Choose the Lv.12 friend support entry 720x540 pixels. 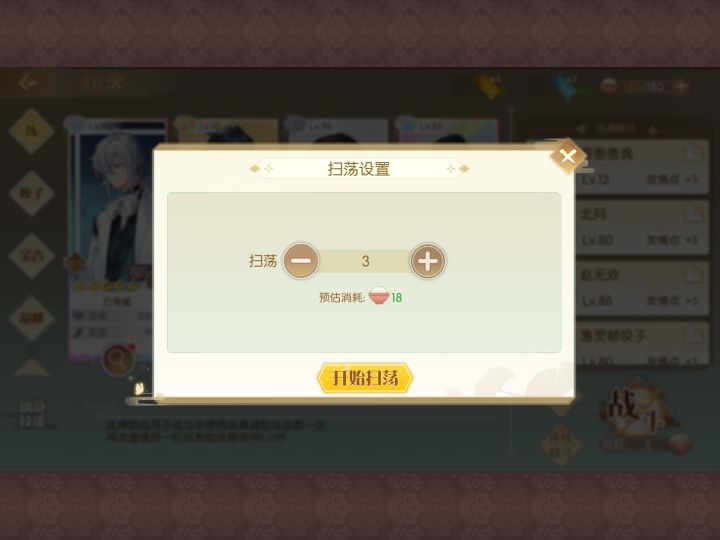641,165
